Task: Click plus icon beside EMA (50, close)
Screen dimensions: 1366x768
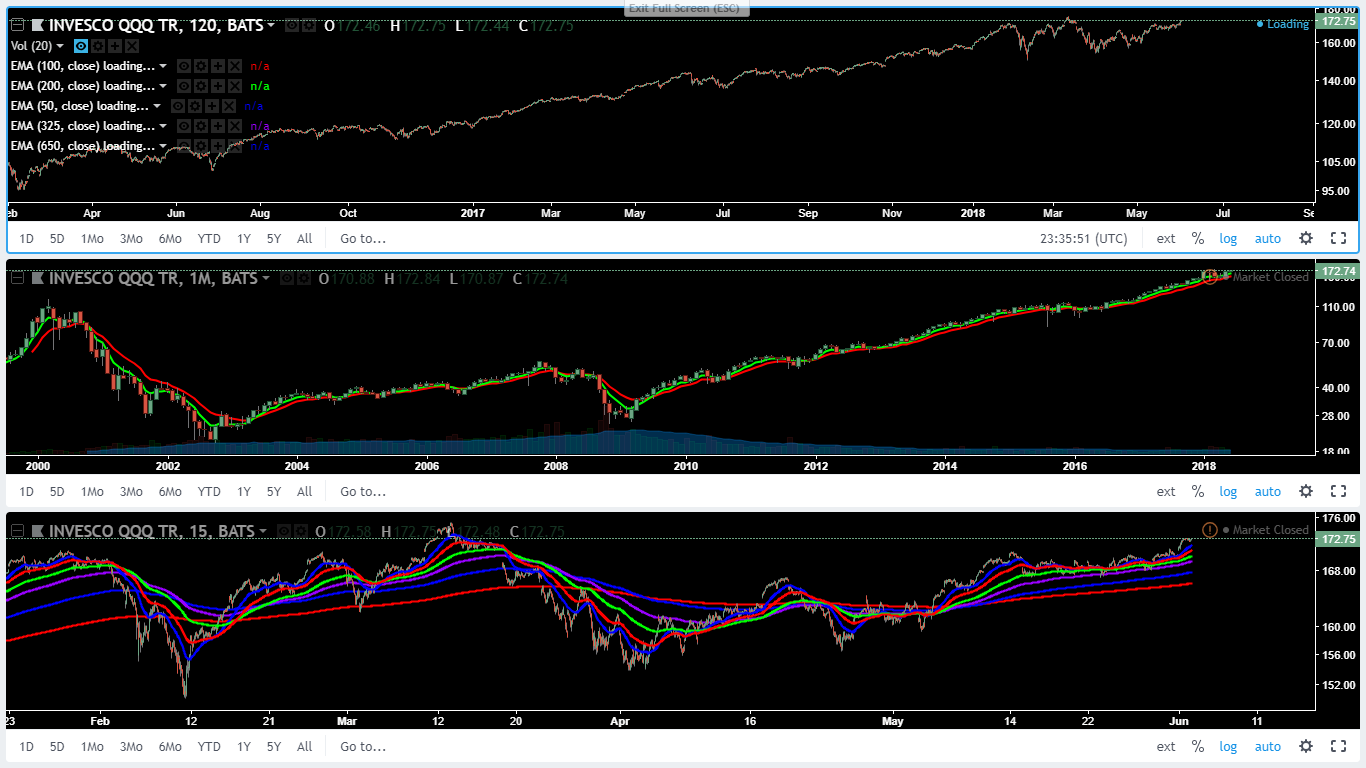Action: [x=211, y=106]
